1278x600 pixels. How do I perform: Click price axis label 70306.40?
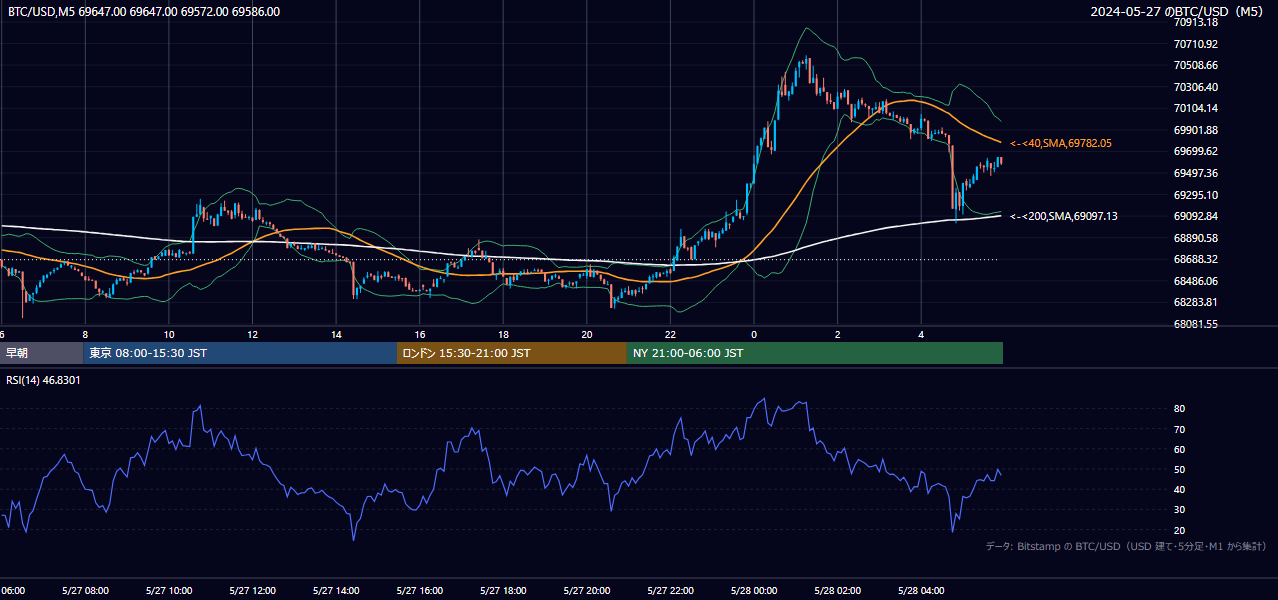[x=1196, y=87]
